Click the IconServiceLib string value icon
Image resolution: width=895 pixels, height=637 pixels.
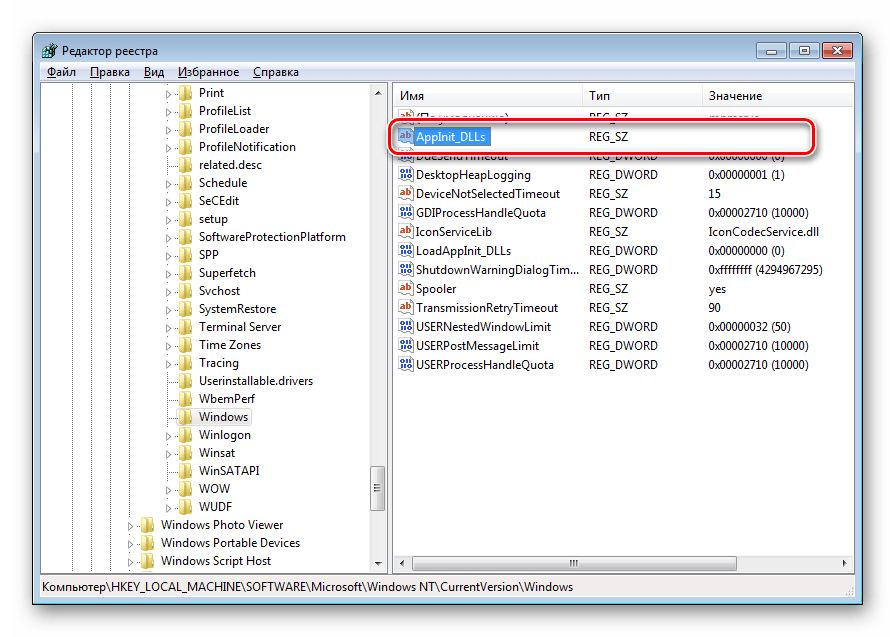[x=406, y=232]
